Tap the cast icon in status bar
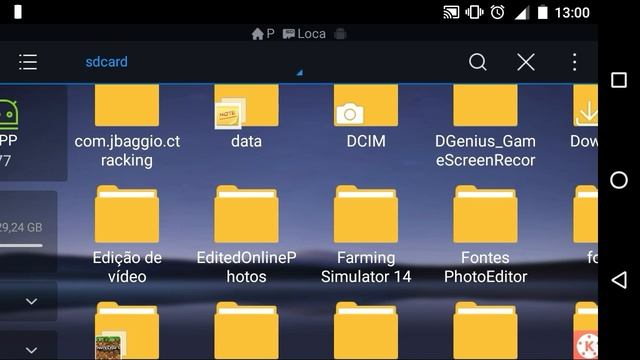 [x=451, y=12]
